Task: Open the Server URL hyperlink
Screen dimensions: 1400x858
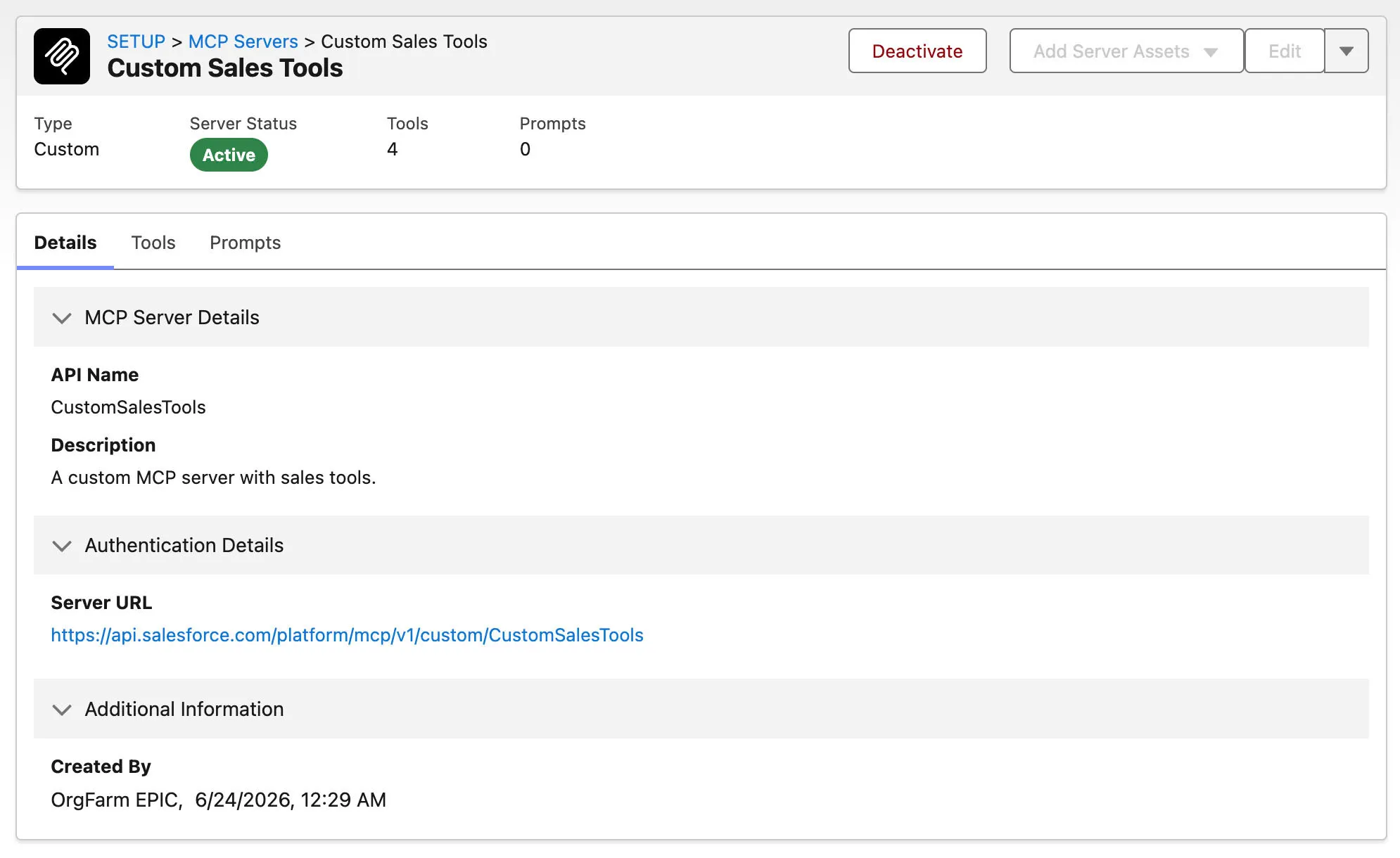Action: 347,635
